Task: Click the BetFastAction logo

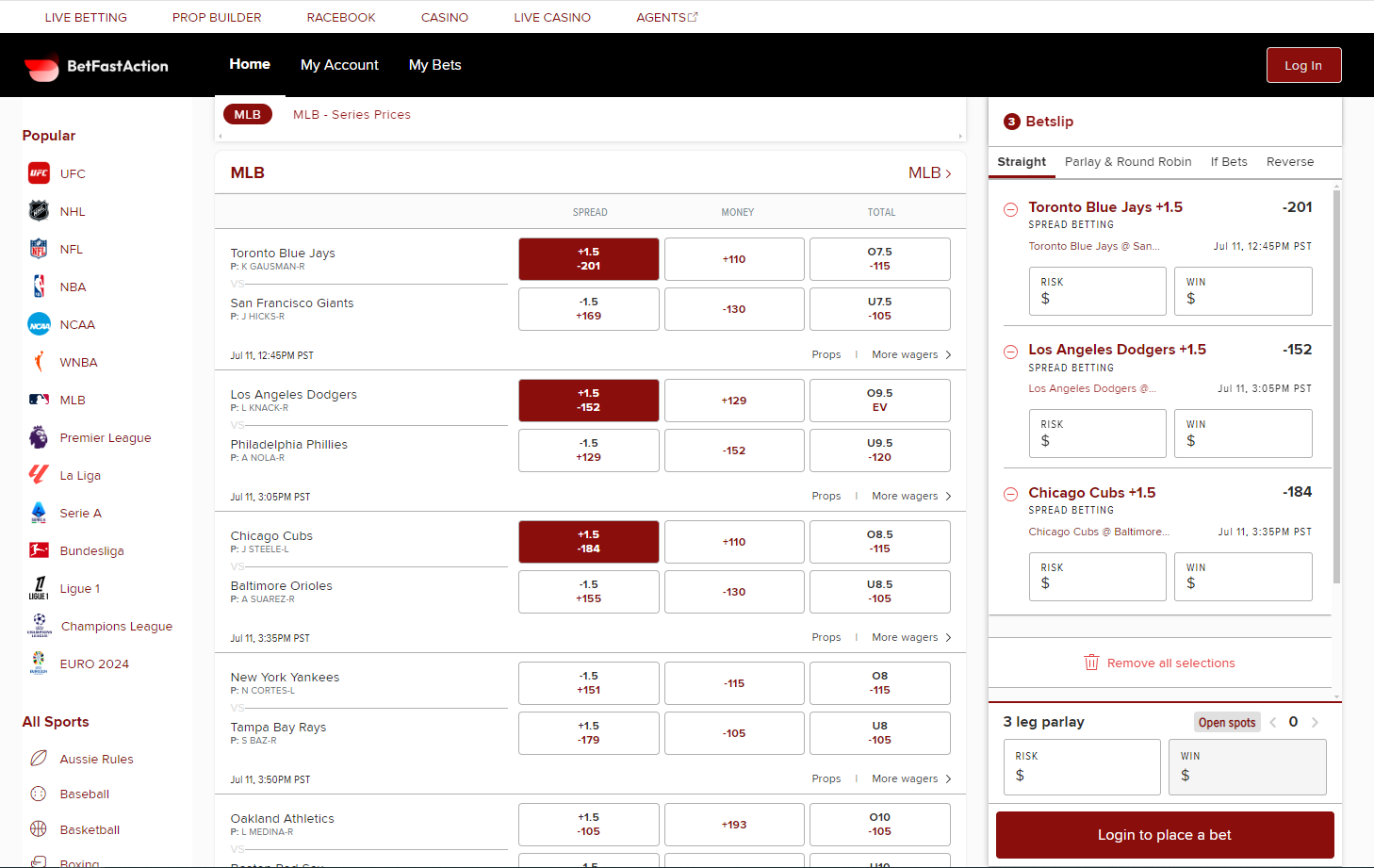Action: click(96, 66)
